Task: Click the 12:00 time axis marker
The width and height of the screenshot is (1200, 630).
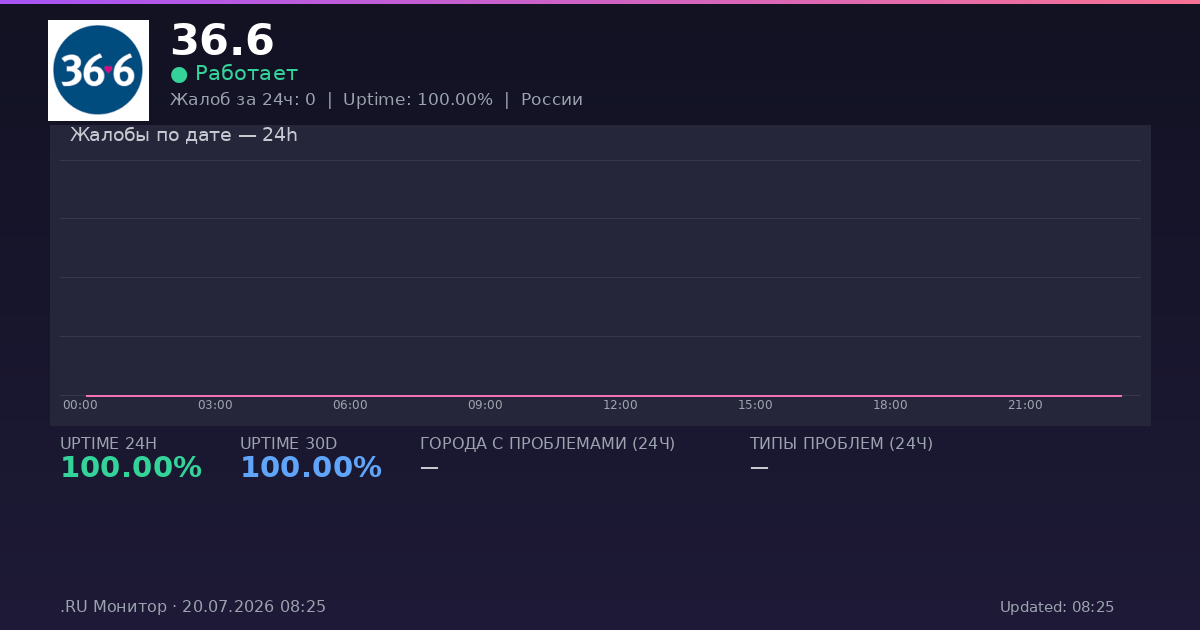Action: click(x=620, y=405)
